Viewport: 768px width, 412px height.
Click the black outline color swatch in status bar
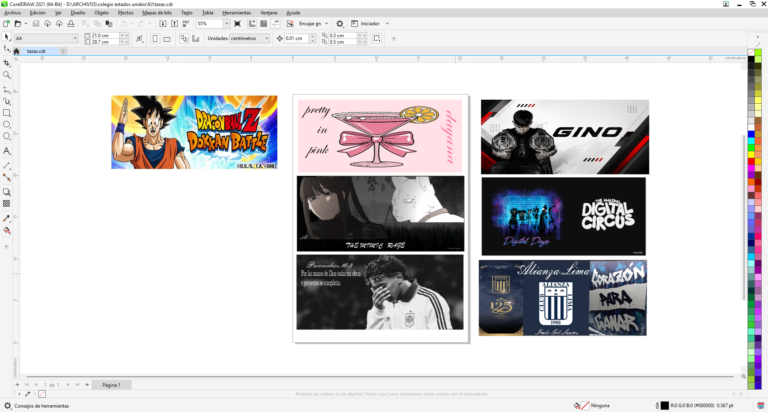click(665, 406)
